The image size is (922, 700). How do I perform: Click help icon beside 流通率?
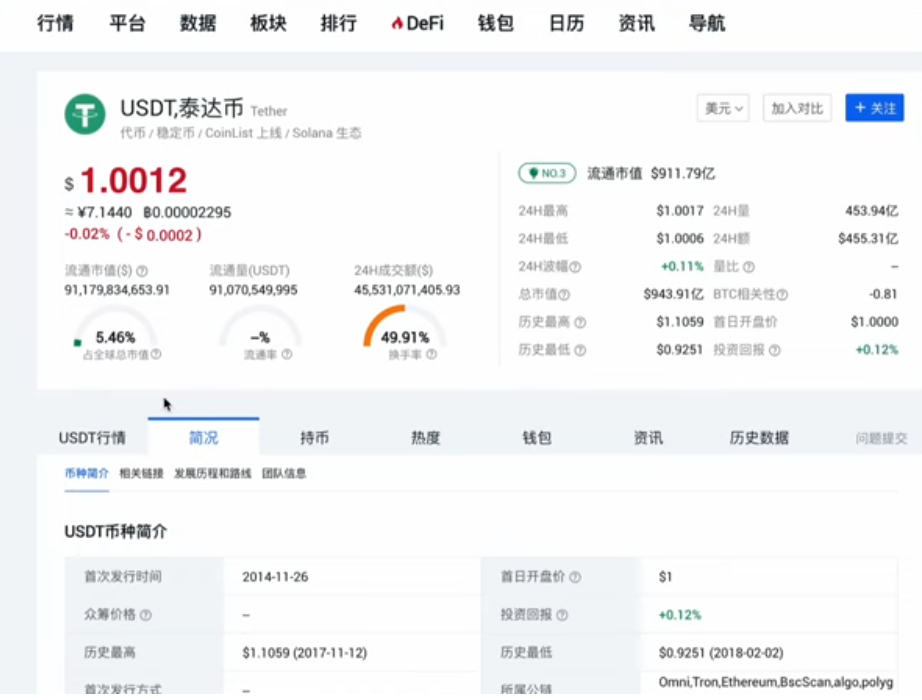(287, 354)
